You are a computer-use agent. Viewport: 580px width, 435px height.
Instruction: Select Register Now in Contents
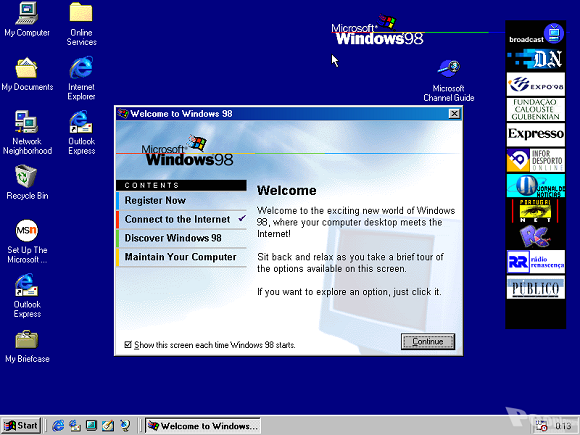click(181, 200)
